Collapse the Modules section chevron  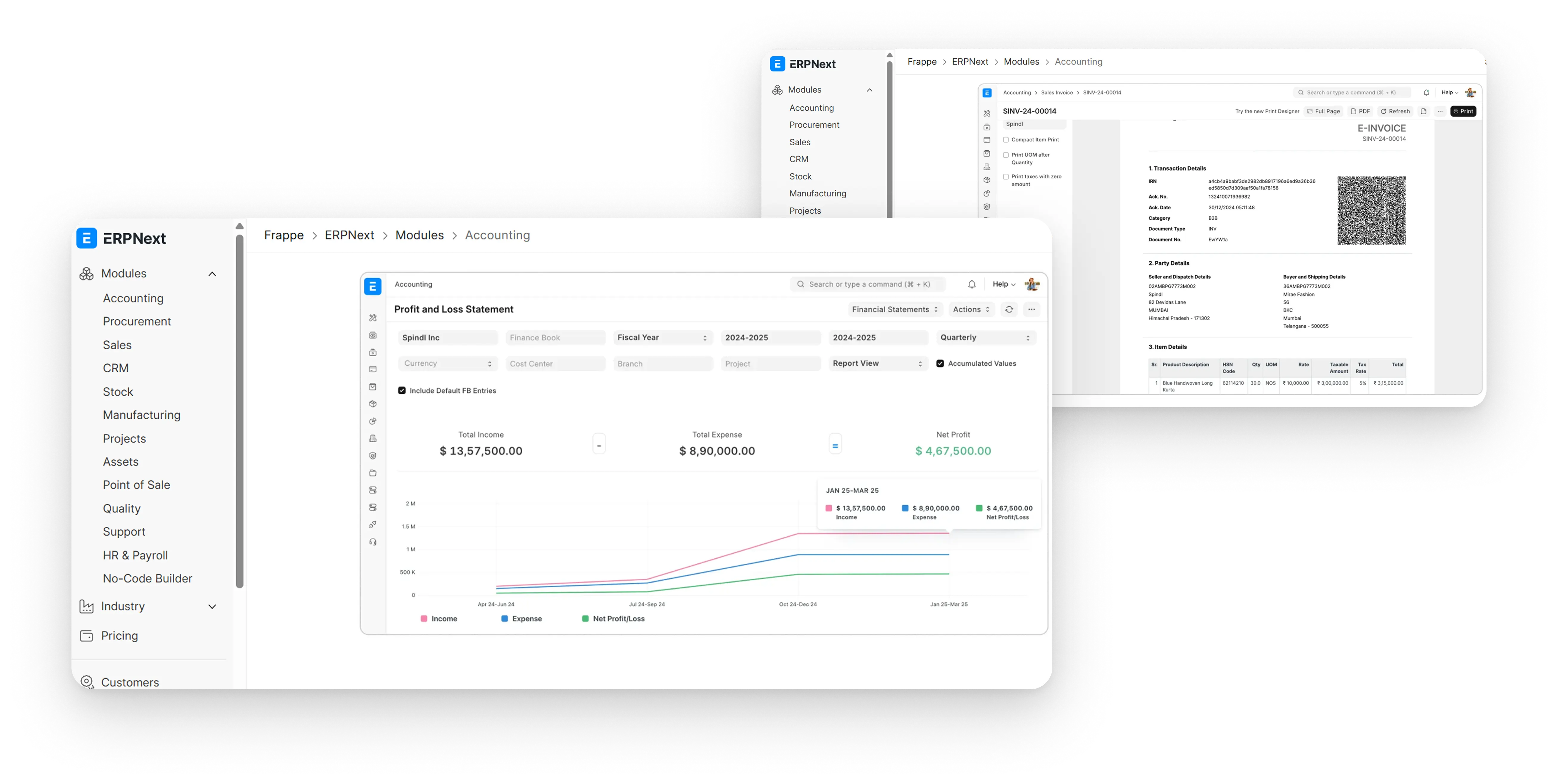coord(212,274)
